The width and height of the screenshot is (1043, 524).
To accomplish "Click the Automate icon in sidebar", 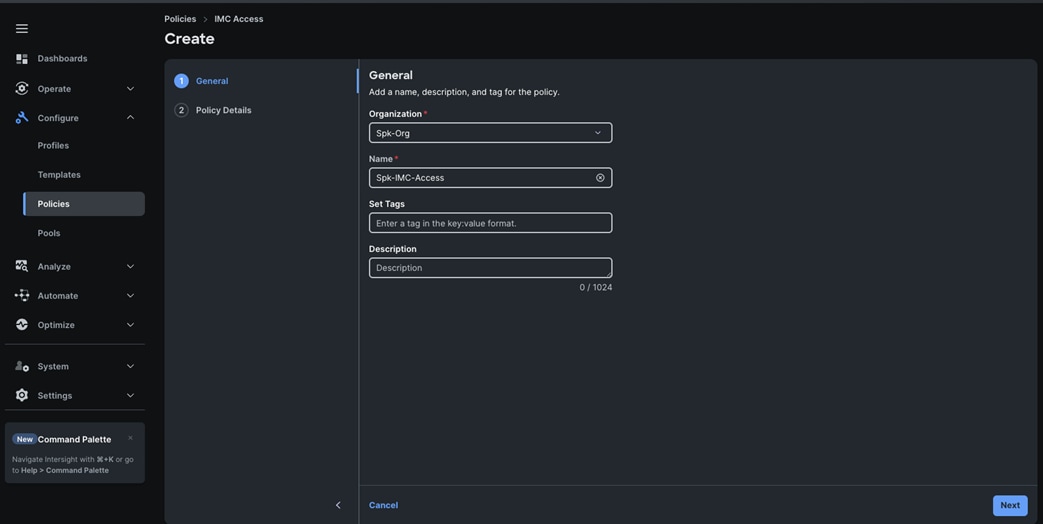I will (22, 295).
